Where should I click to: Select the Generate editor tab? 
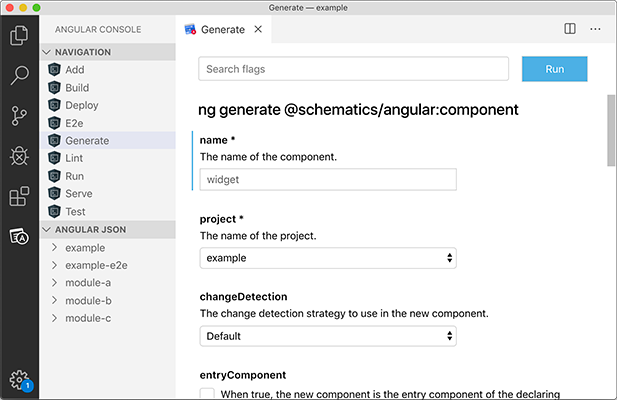coord(223,29)
